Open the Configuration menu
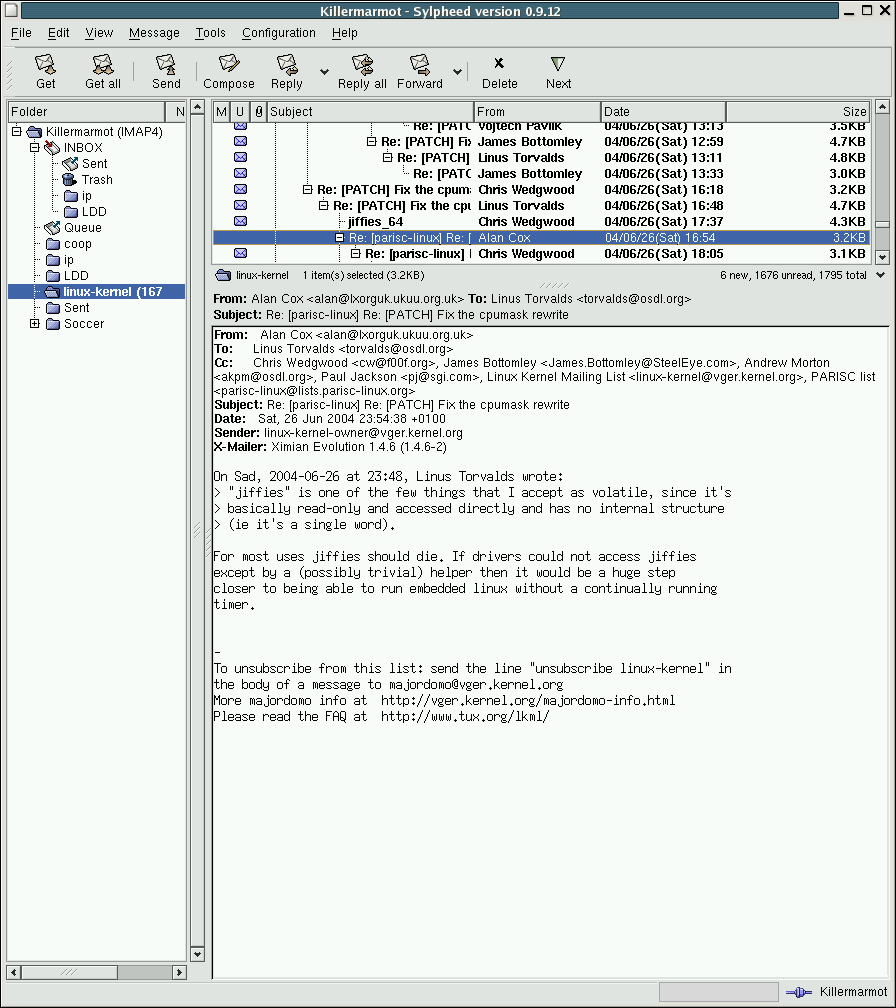 pyautogui.click(x=278, y=33)
